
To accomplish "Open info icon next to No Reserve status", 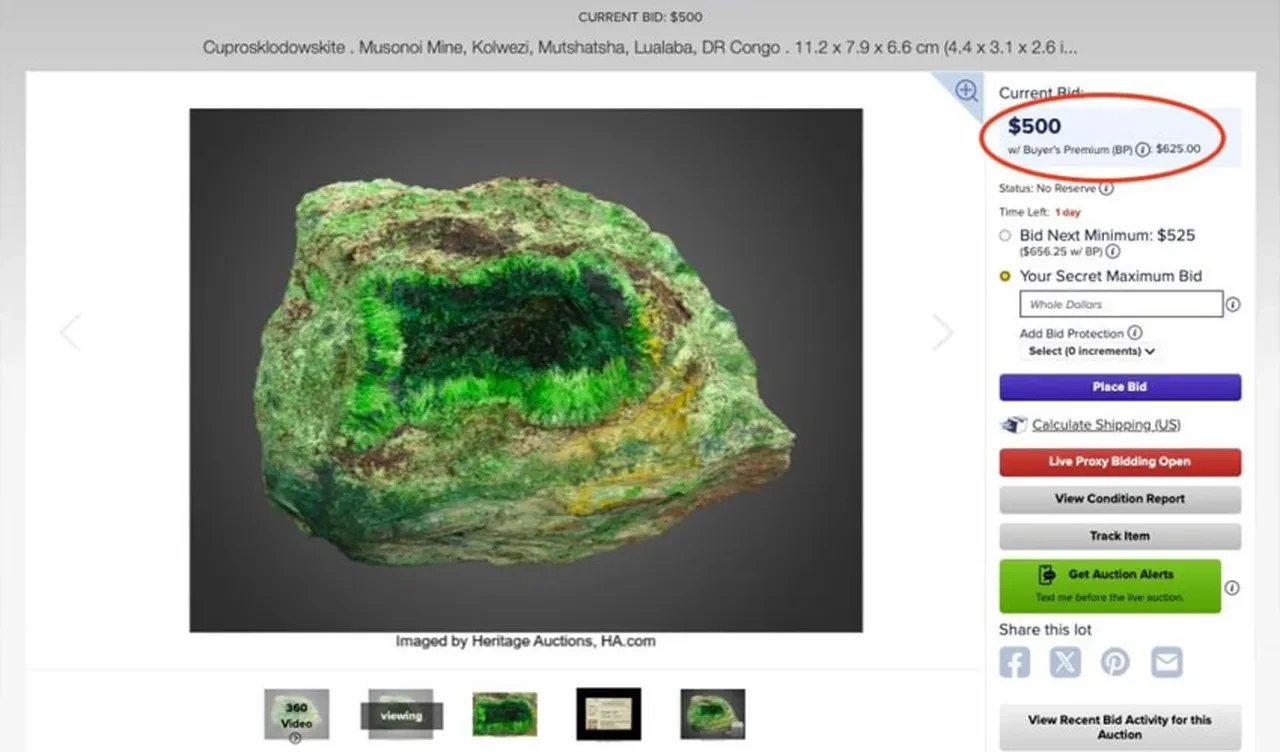I will click(1106, 188).
